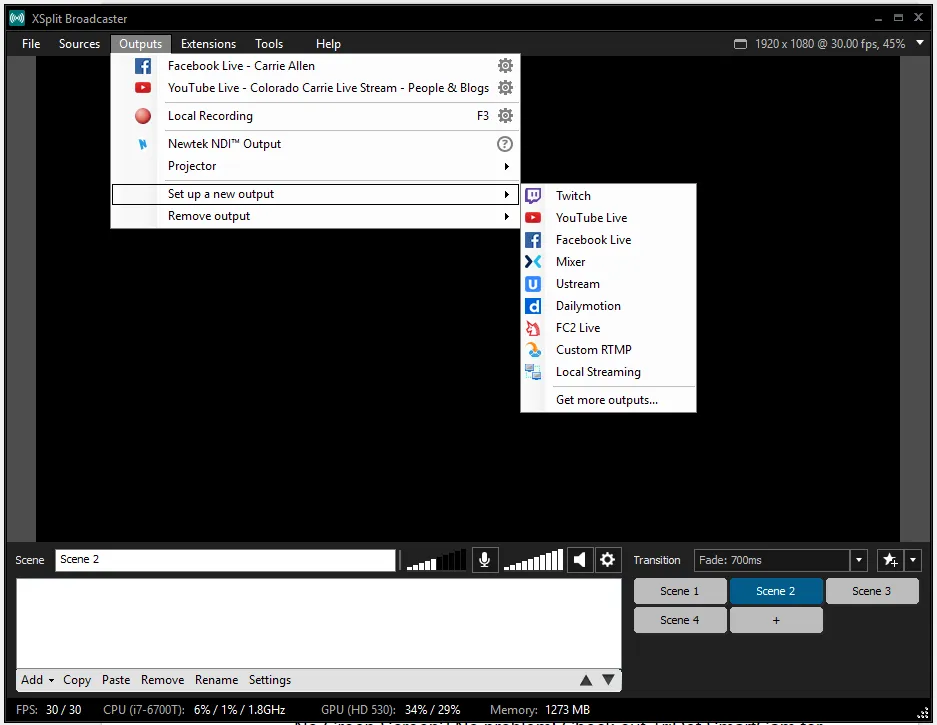937x725 pixels.
Task: Toggle microphone mute button
Action: coord(485,560)
